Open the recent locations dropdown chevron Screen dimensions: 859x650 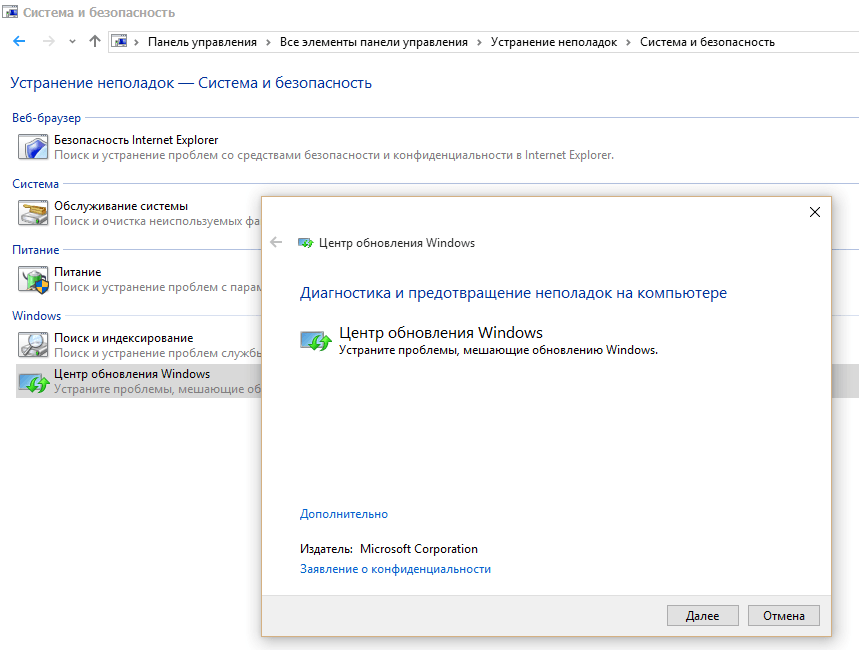pos(72,42)
